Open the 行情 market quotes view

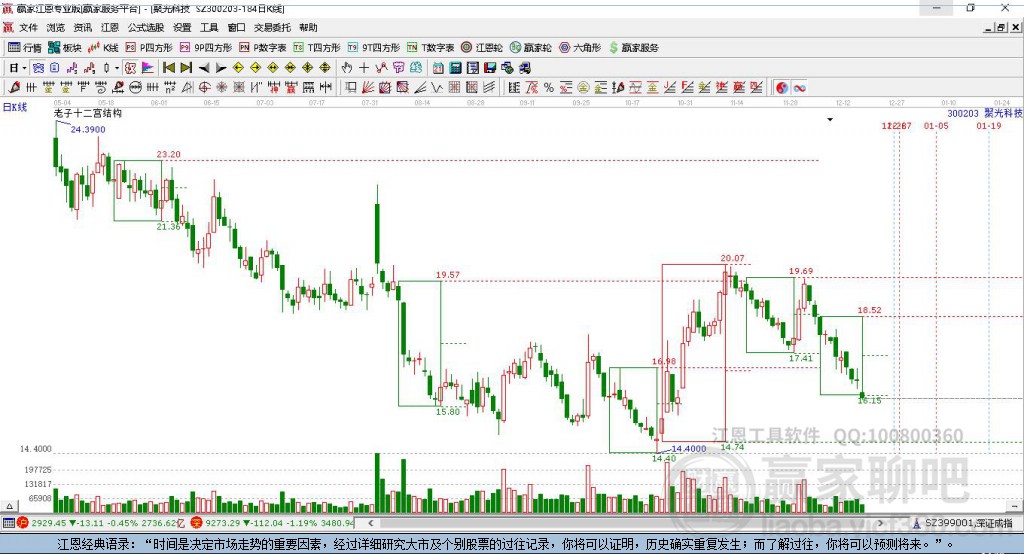click(x=24, y=48)
